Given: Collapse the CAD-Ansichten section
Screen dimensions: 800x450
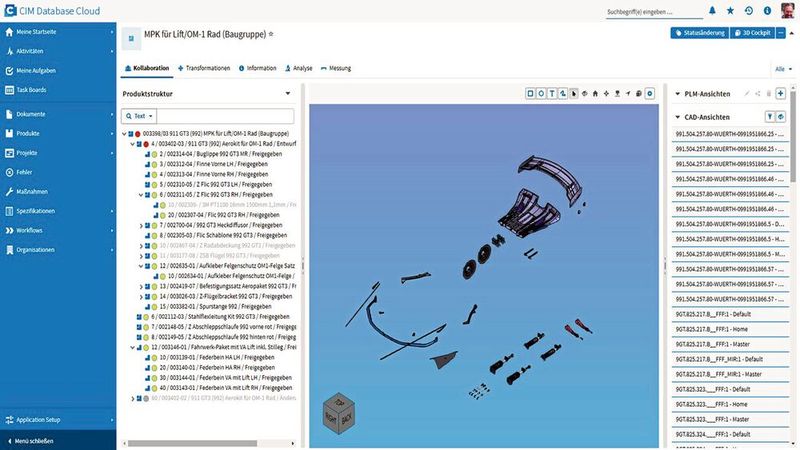Looking at the screenshot, I should click(x=678, y=117).
